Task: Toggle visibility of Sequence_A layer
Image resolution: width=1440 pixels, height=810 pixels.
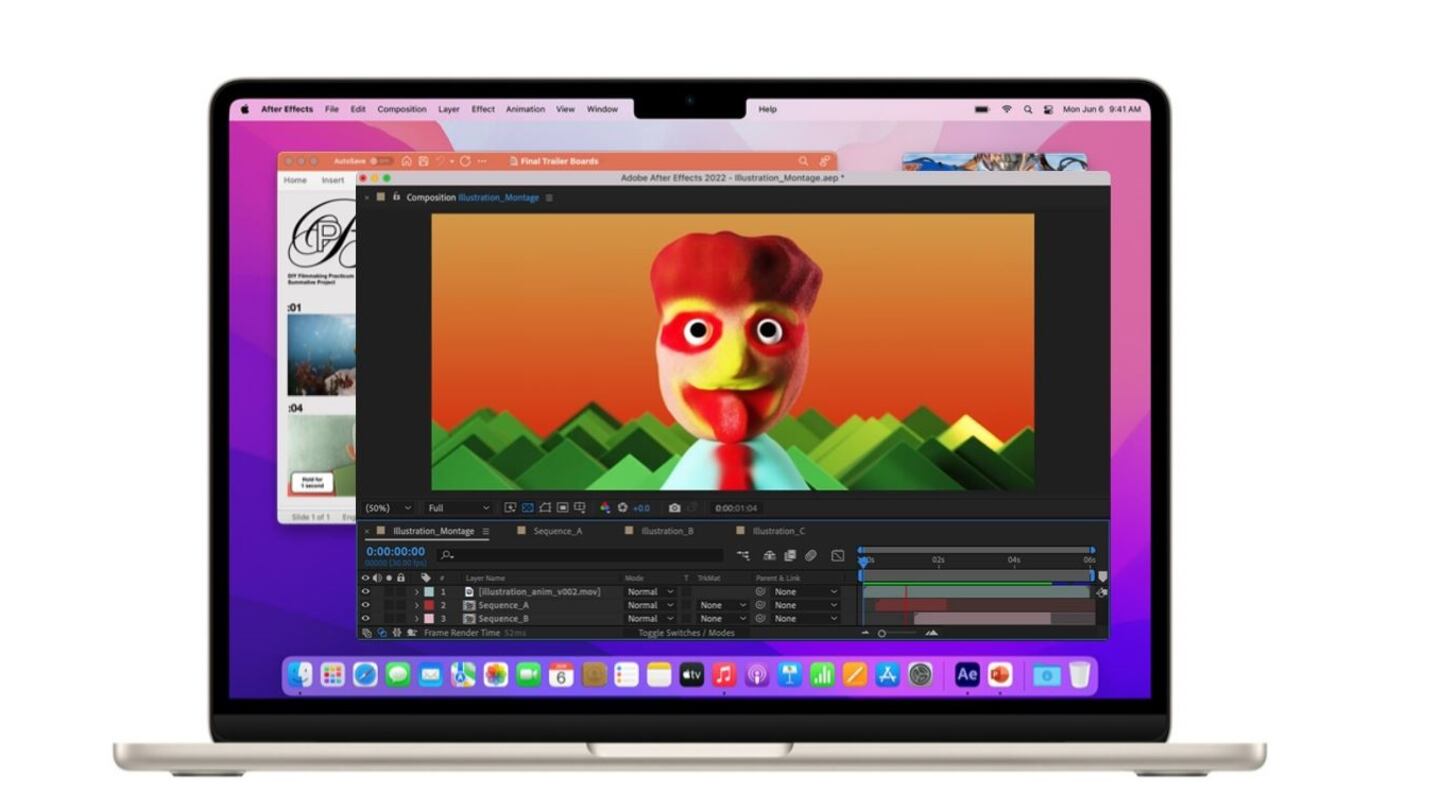Action: [365, 605]
